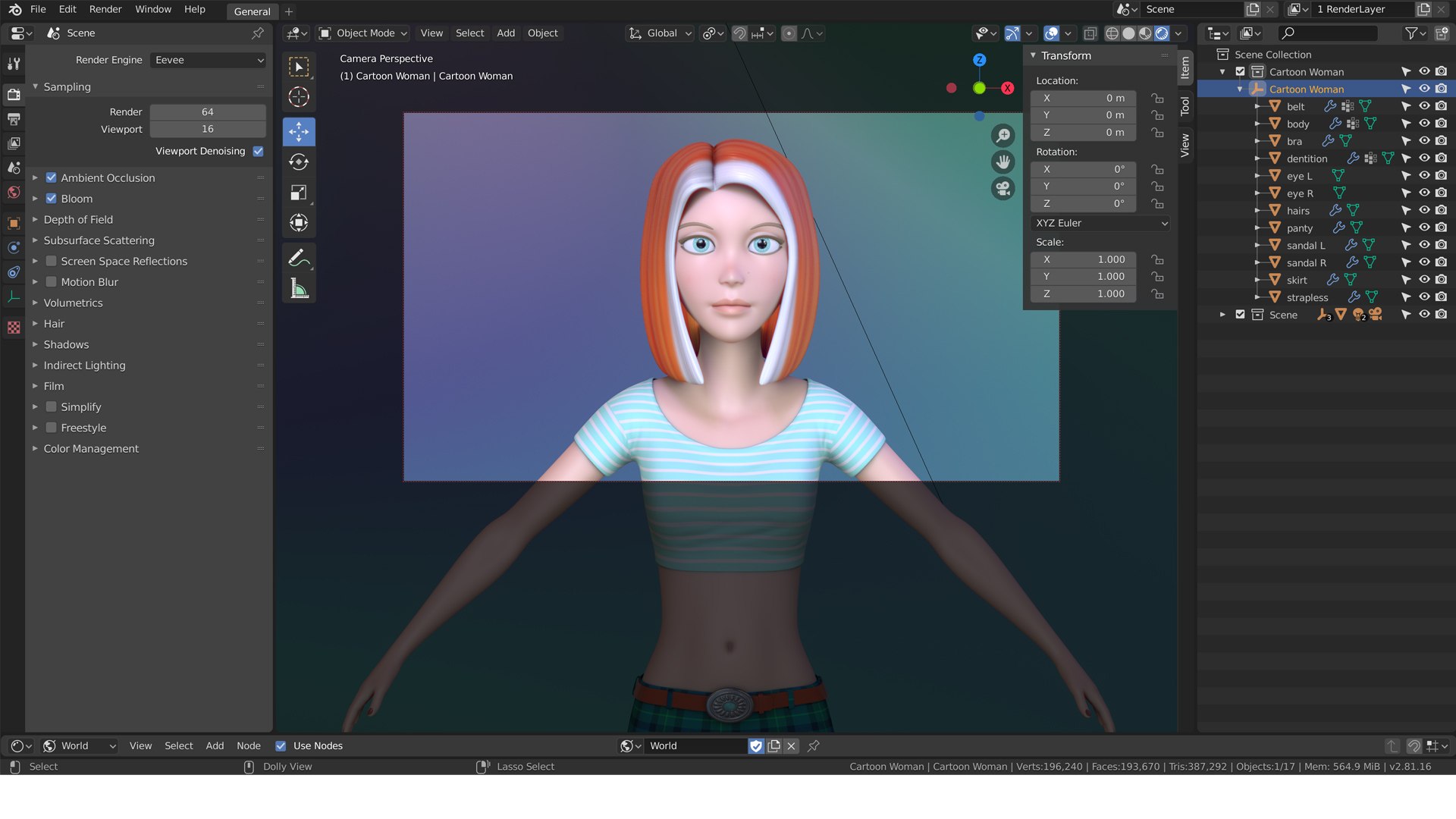
Task: Select the Transform tool
Action: (x=299, y=223)
